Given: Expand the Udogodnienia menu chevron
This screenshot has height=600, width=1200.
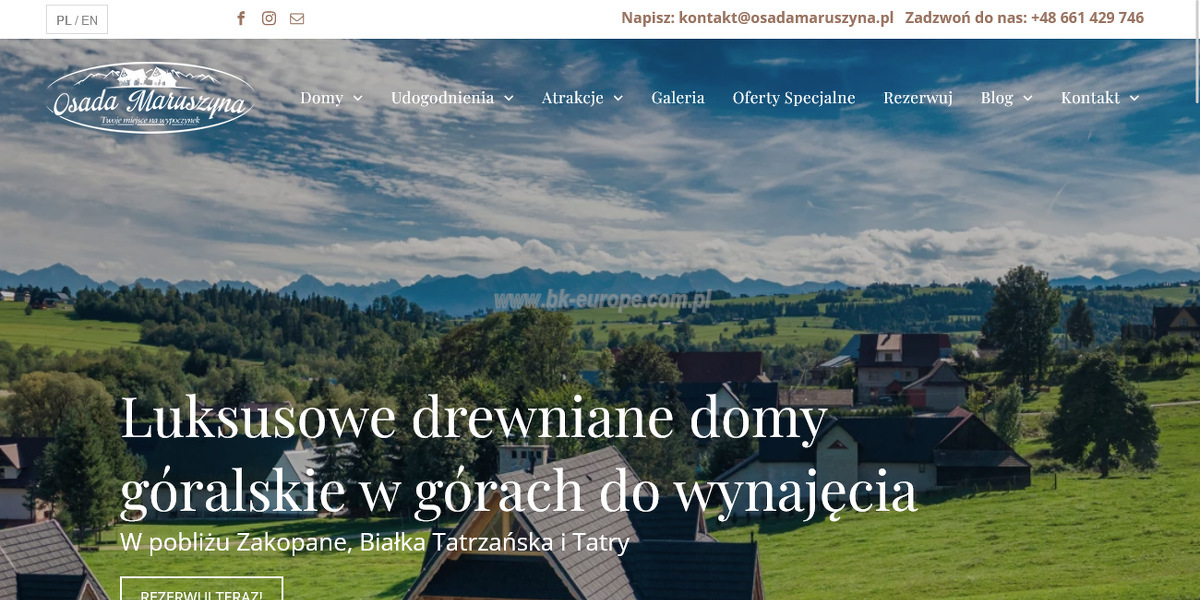Looking at the screenshot, I should pyautogui.click(x=509, y=98).
